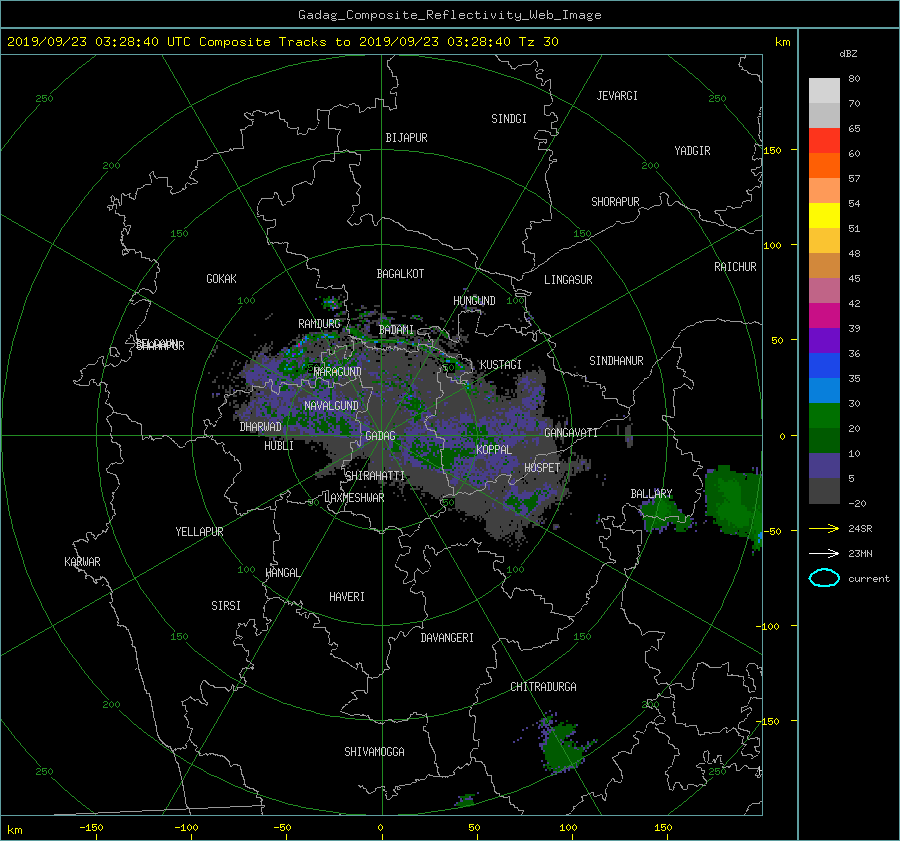Choose the dark grey -20 to 5 dBZ swatch

pos(824,491)
